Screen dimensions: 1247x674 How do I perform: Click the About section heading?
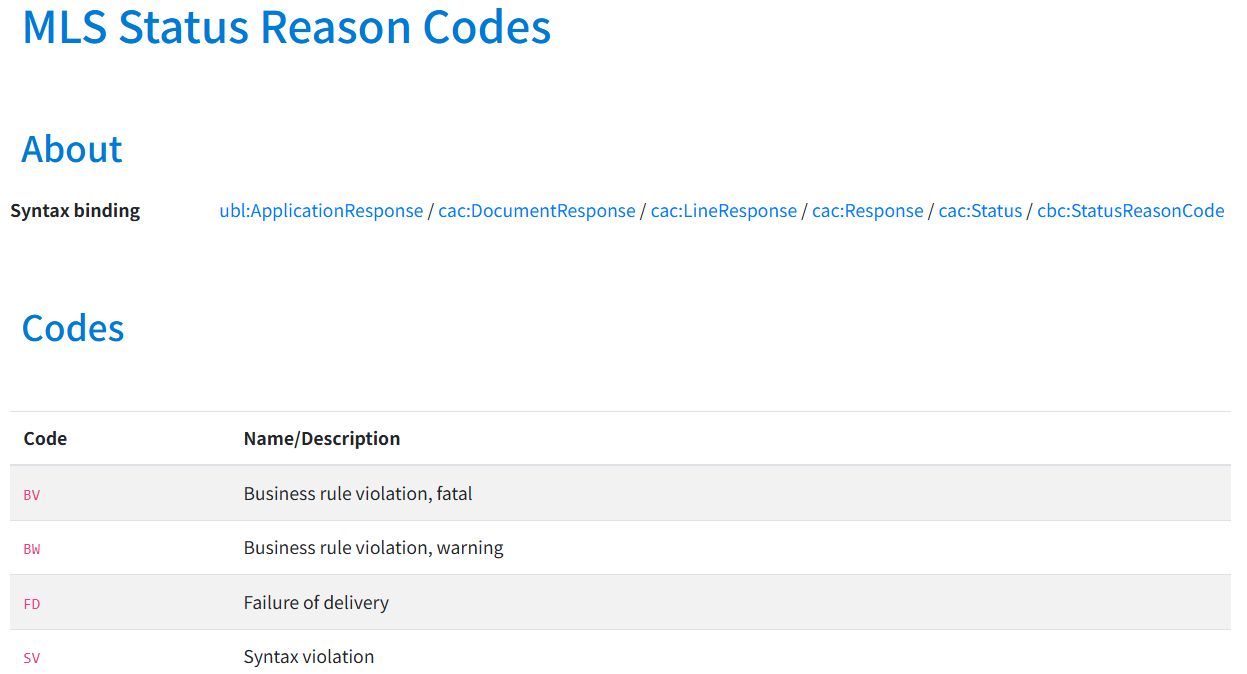coord(72,149)
